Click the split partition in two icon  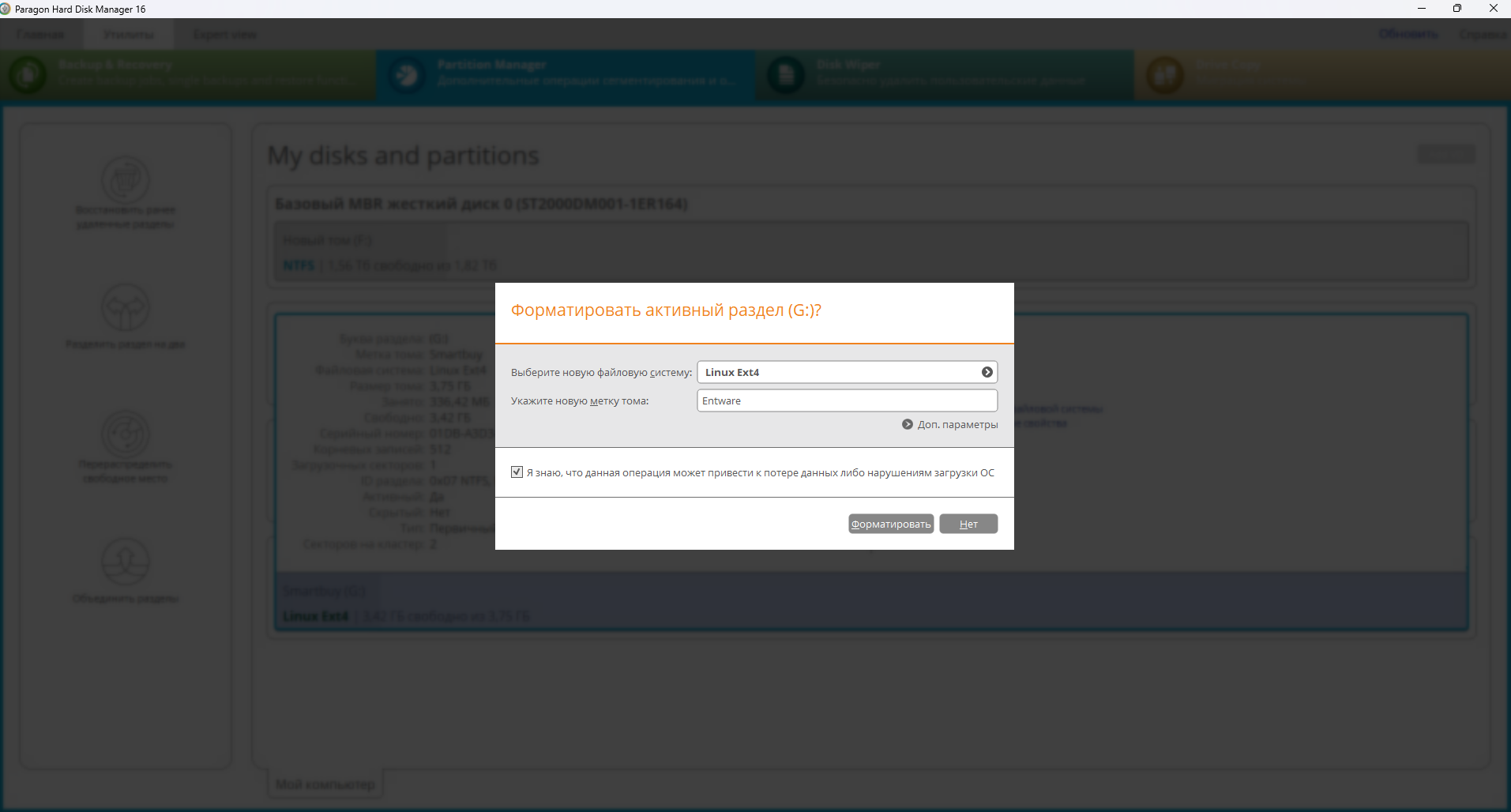pos(125,307)
